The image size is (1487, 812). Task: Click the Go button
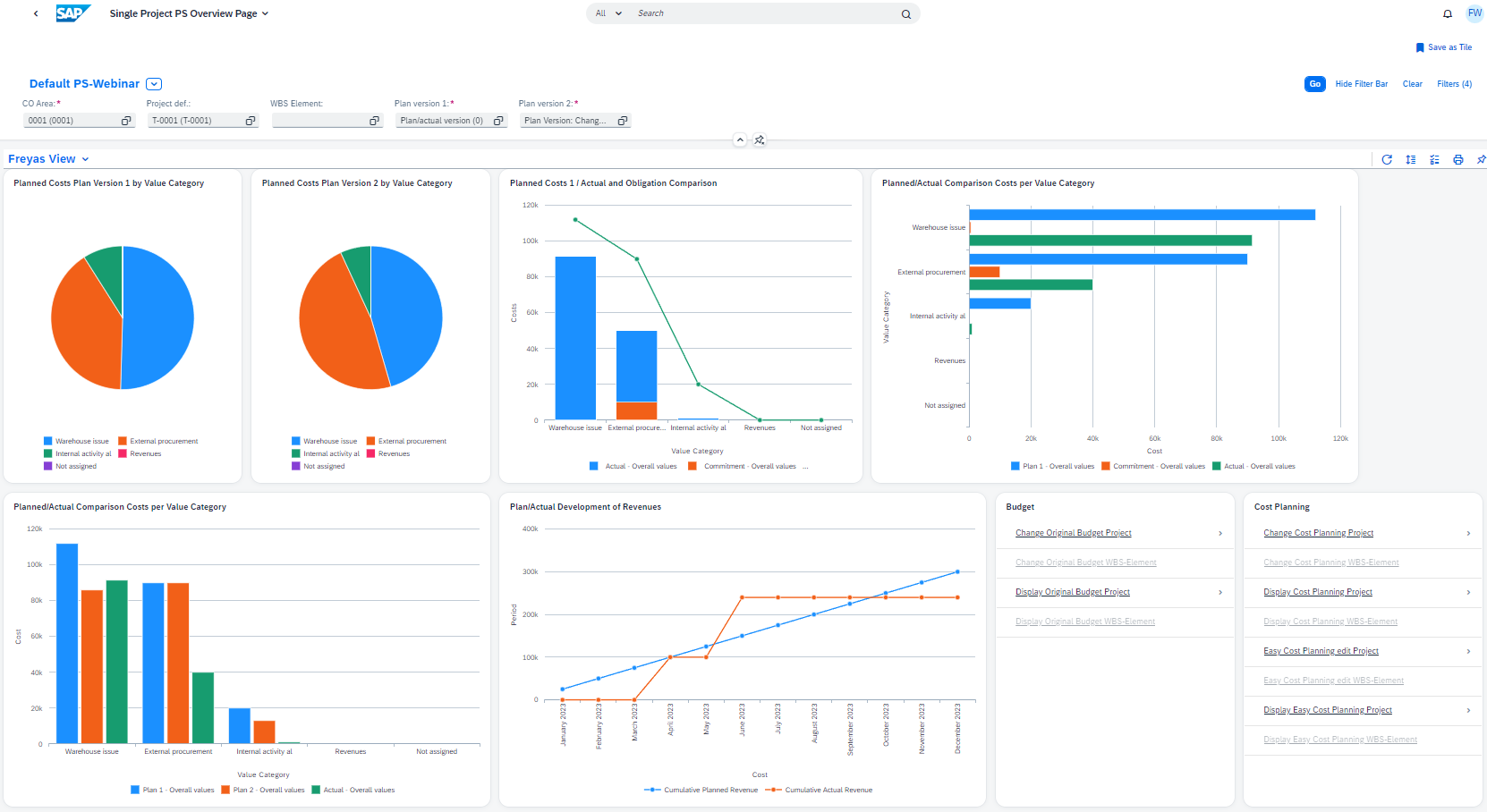tap(1315, 84)
